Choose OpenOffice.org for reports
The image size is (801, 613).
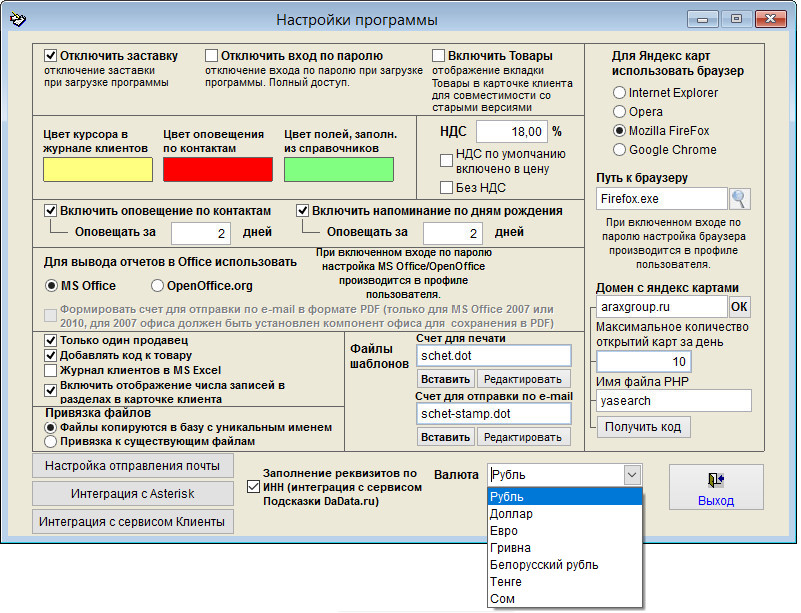[x=157, y=286]
